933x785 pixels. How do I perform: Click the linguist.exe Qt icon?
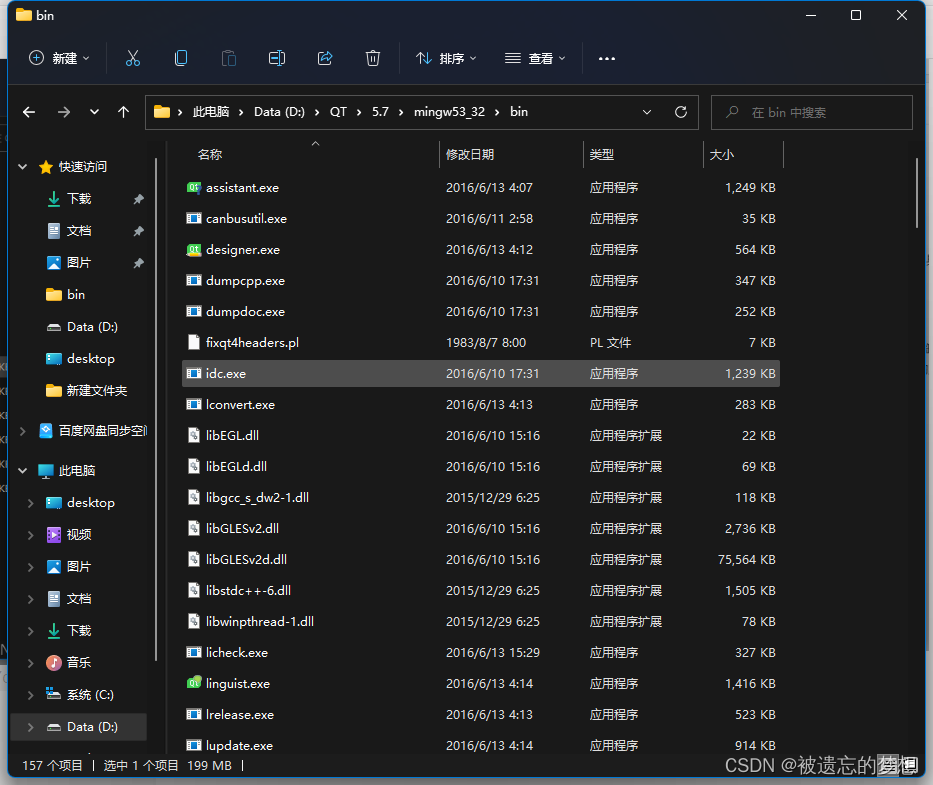193,683
